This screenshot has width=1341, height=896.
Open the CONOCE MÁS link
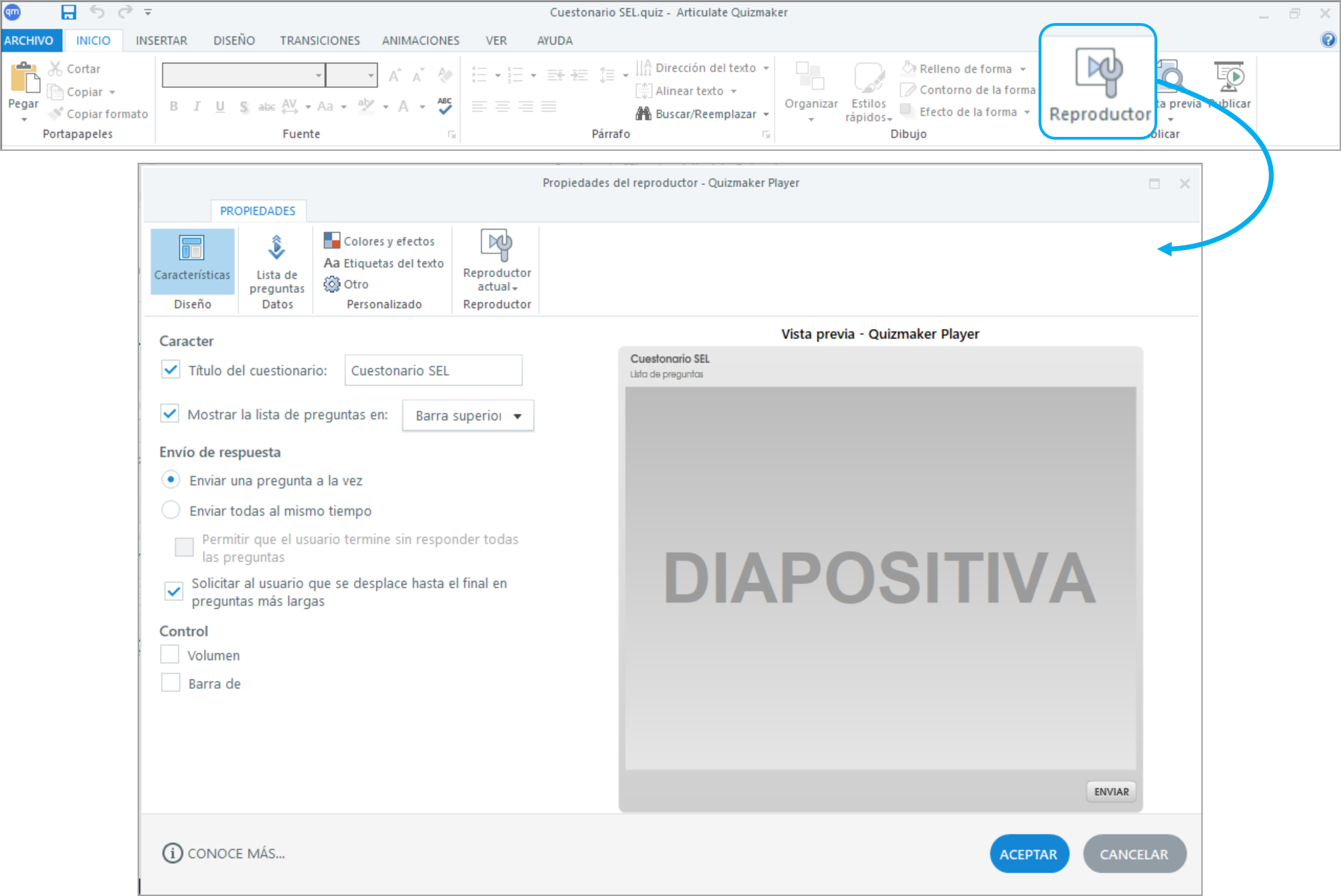[223, 853]
